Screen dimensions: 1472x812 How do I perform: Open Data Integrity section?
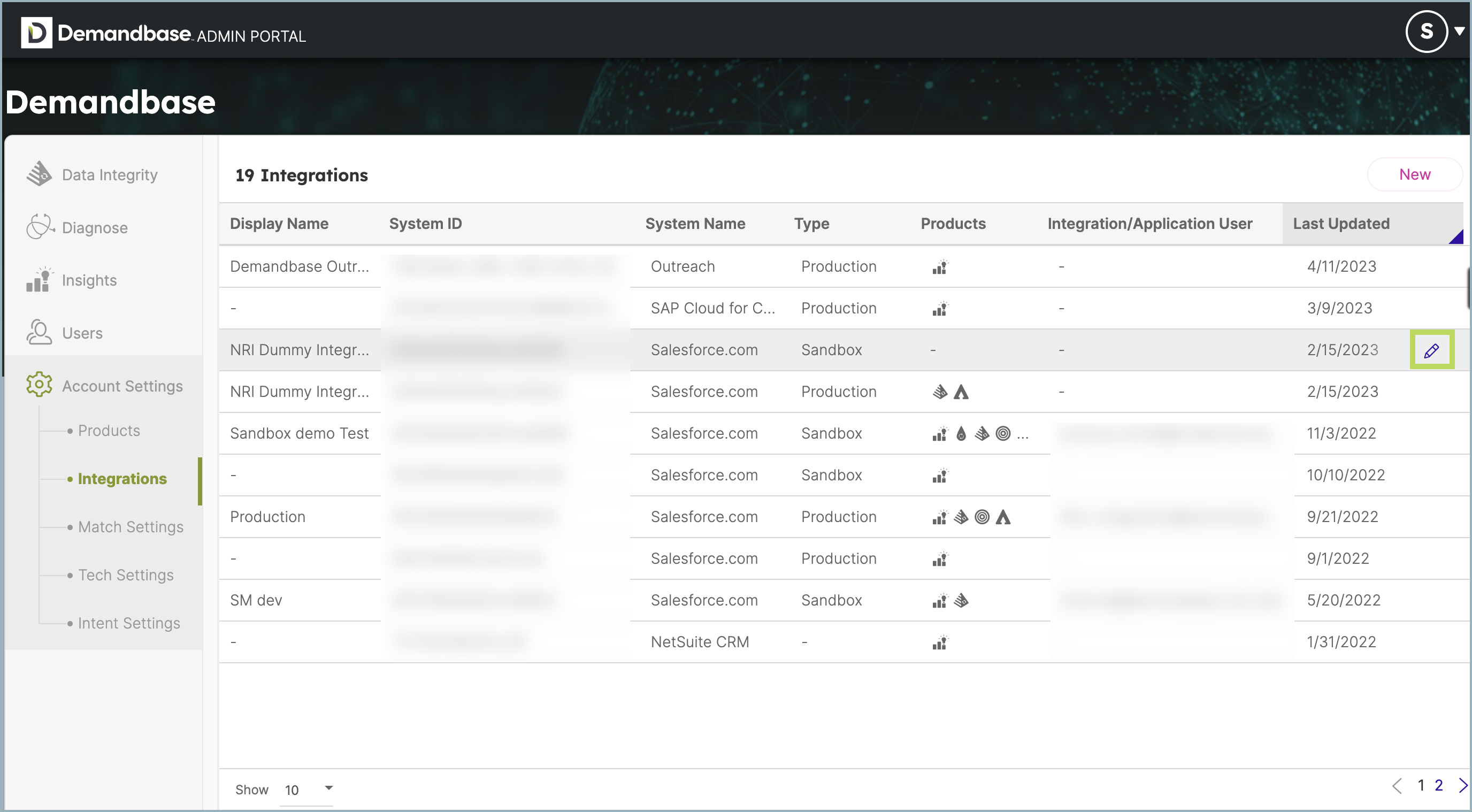click(110, 175)
